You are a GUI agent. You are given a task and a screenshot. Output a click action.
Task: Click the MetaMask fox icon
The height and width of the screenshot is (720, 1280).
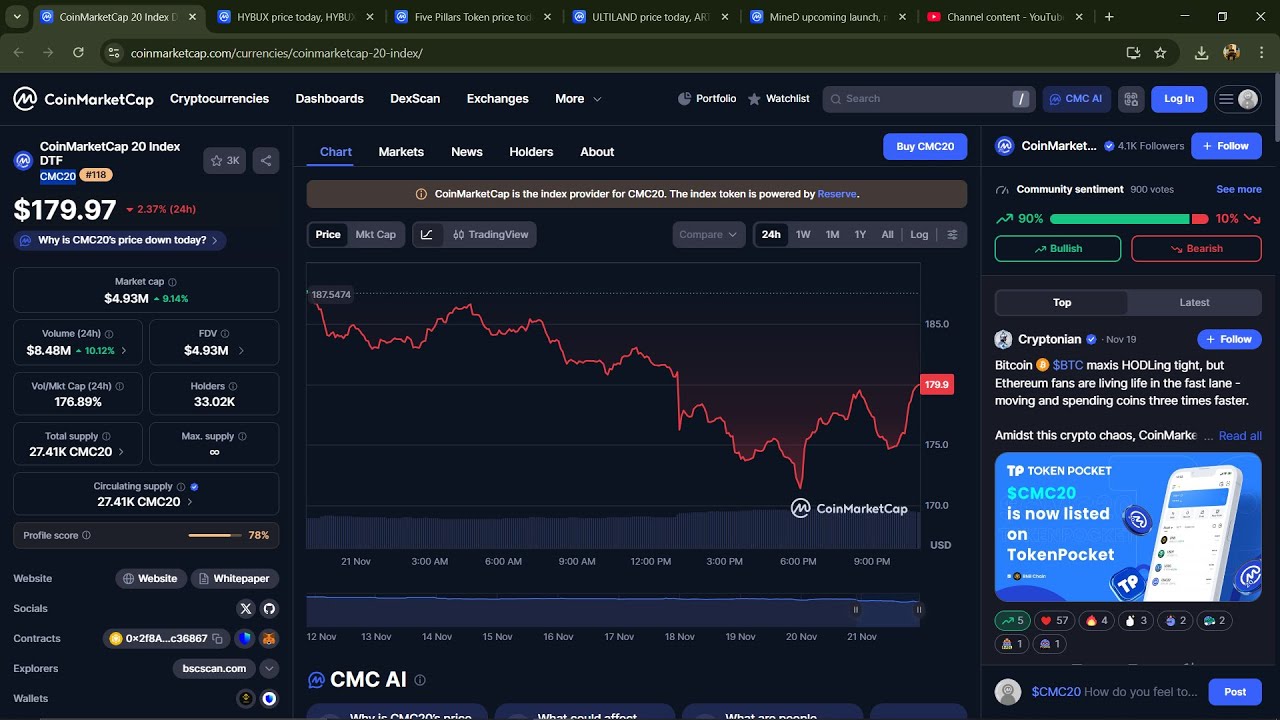coord(269,638)
